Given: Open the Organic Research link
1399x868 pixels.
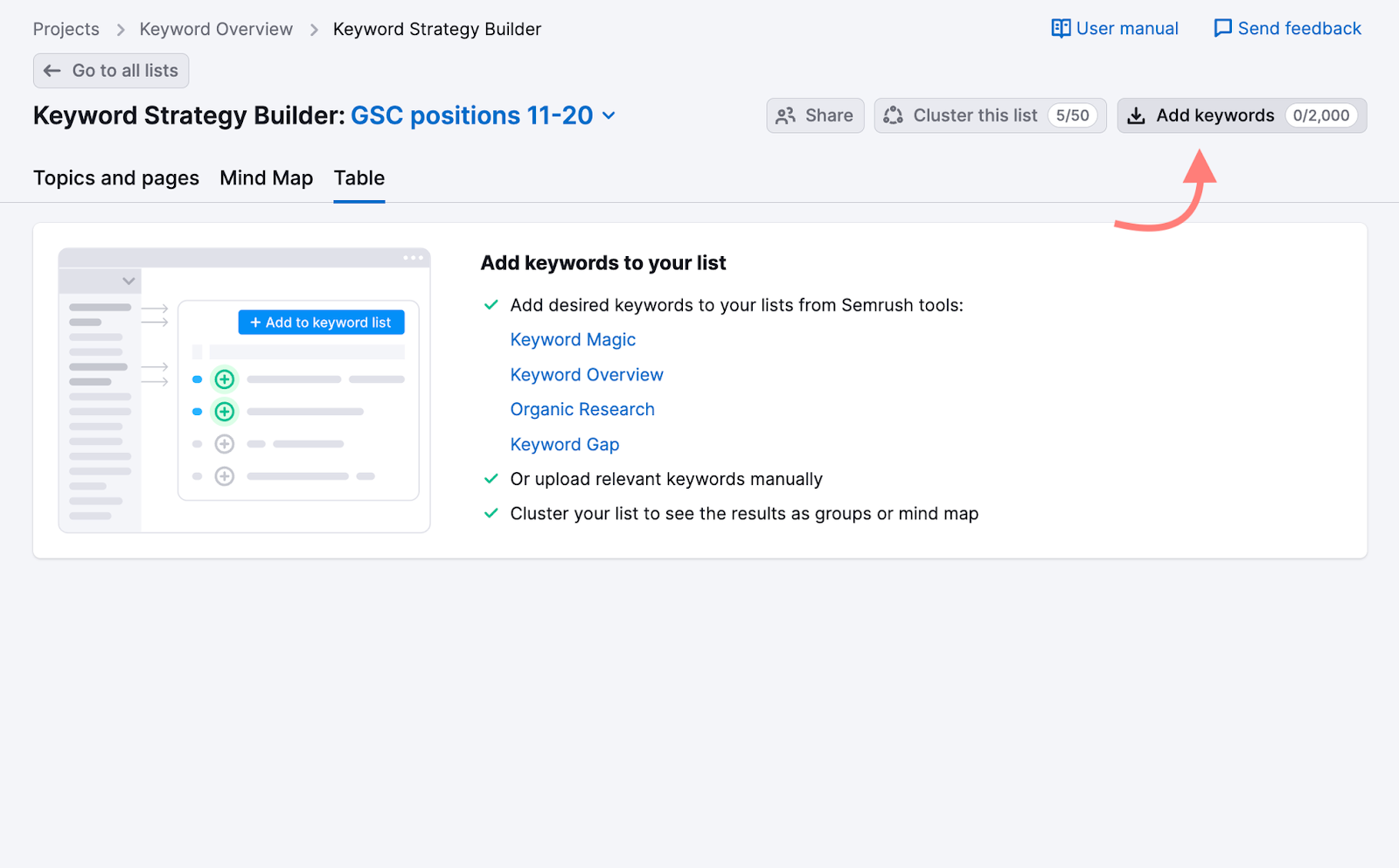Looking at the screenshot, I should click(582, 410).
